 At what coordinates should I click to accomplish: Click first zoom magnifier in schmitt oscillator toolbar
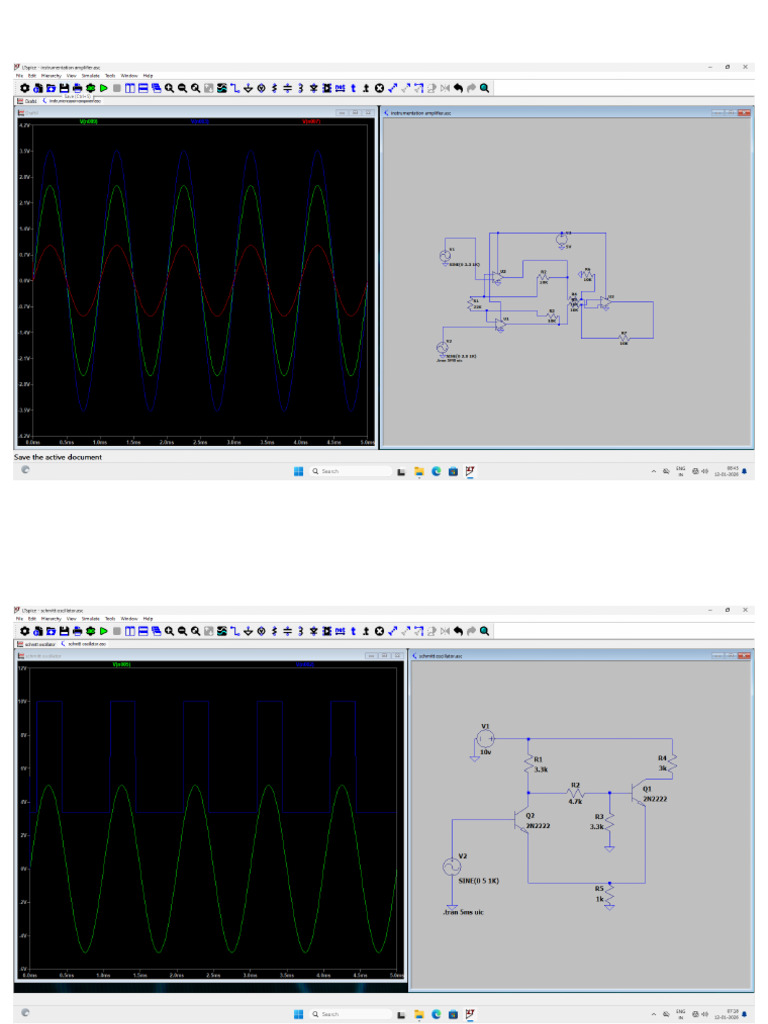(169, 631)
